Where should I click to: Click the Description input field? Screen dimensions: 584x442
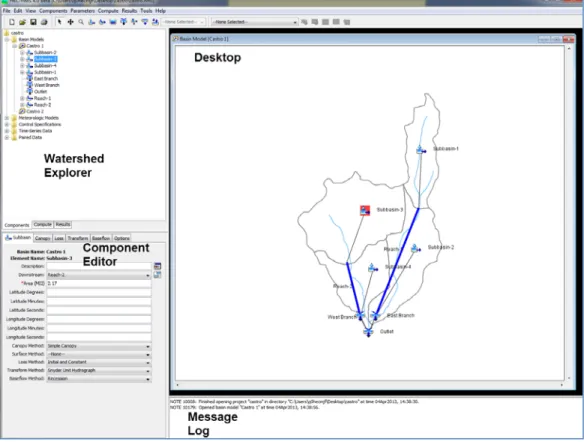point(99,266)
